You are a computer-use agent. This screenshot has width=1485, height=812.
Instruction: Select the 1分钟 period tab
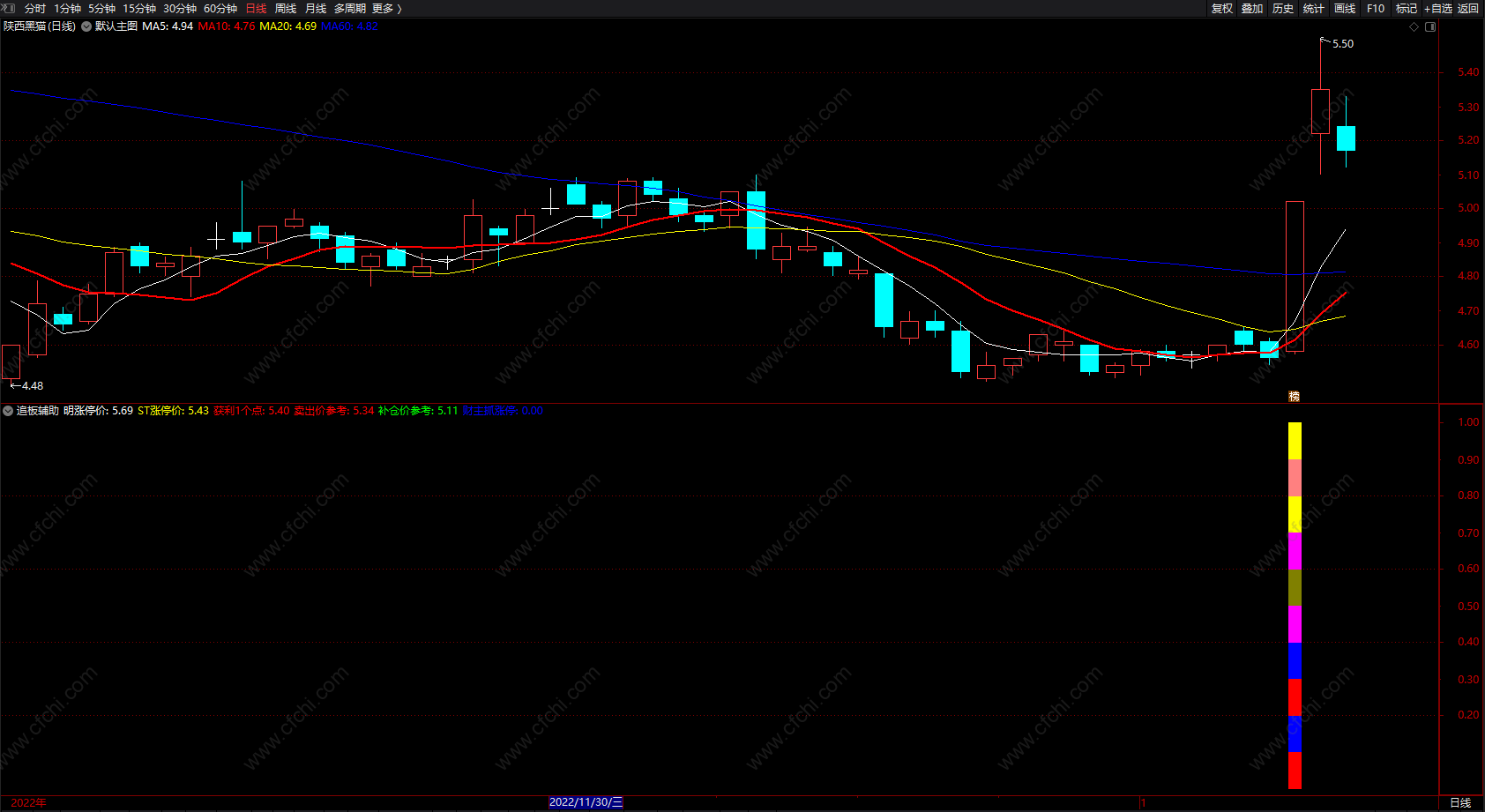(x=67, y=8)
